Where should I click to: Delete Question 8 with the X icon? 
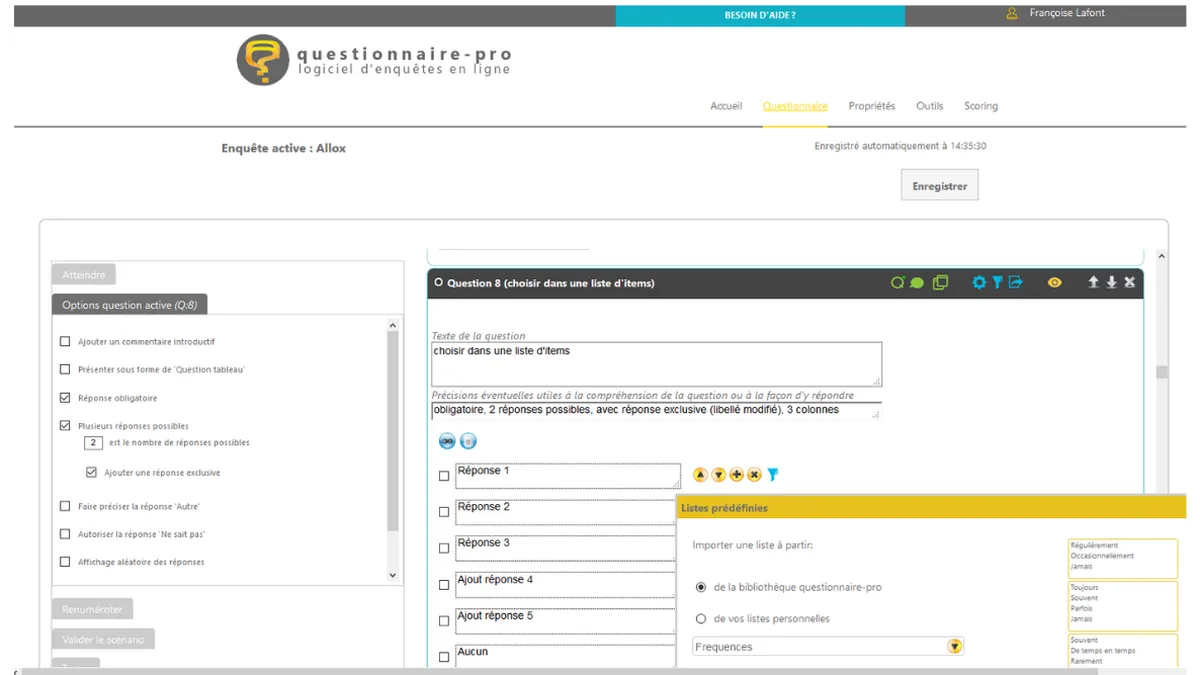[x=1130, y=283]
